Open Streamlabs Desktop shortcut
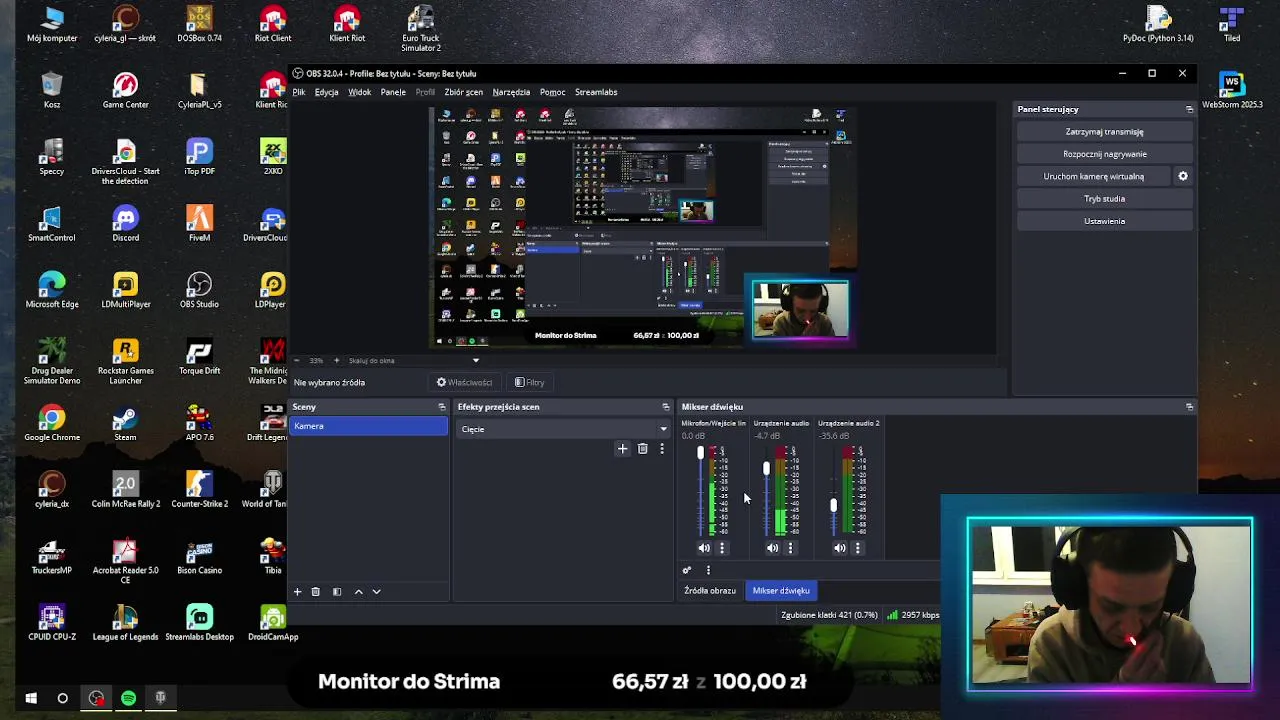This screenshot has width=1280, height=720. point(199,623)
